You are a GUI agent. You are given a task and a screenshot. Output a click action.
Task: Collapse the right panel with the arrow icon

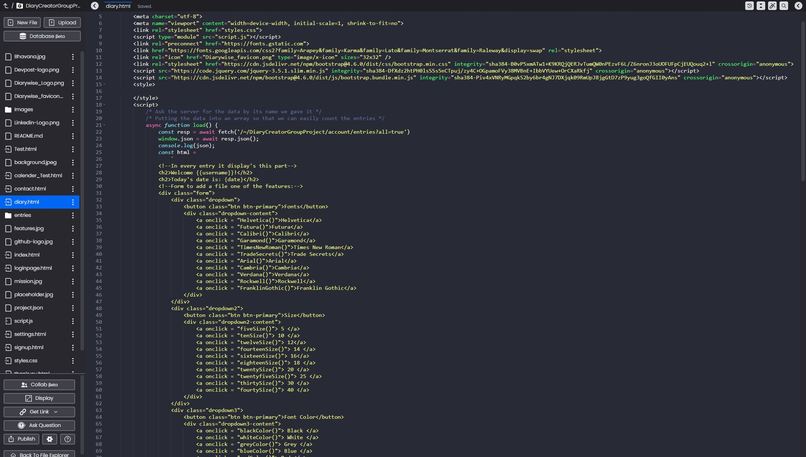(x=798, y=6)
